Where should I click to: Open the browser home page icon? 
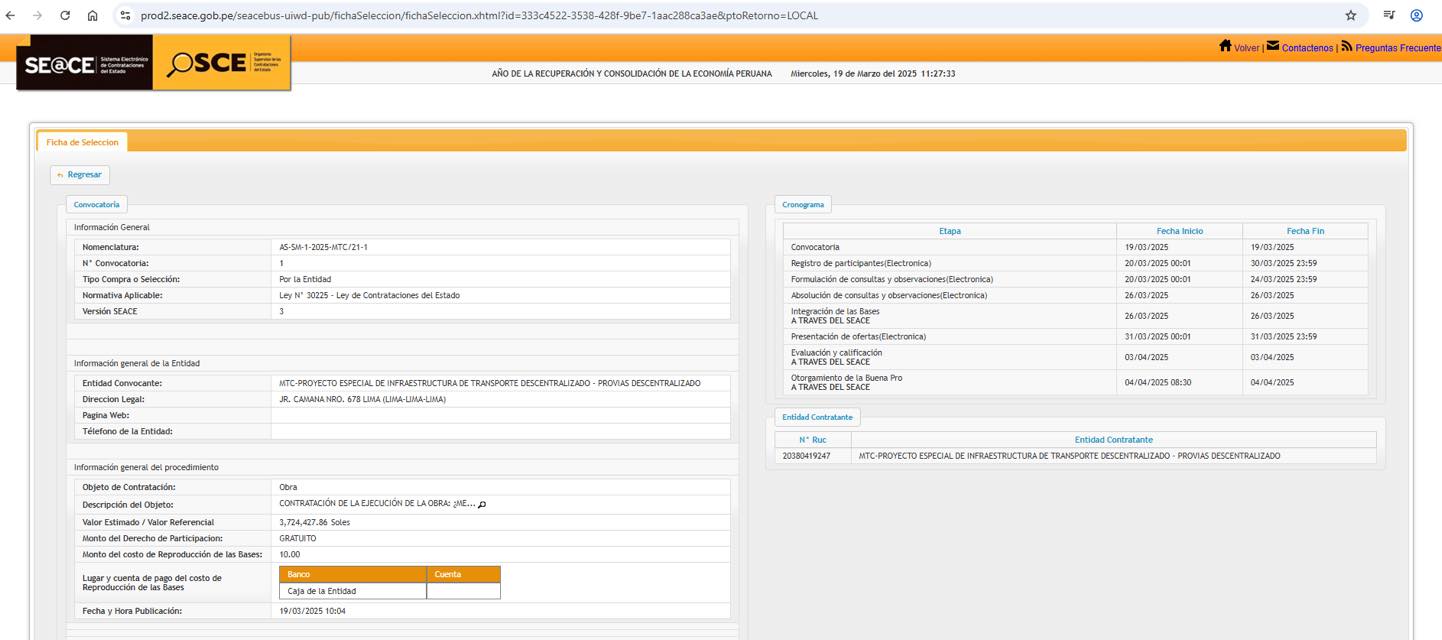[92, 16]
